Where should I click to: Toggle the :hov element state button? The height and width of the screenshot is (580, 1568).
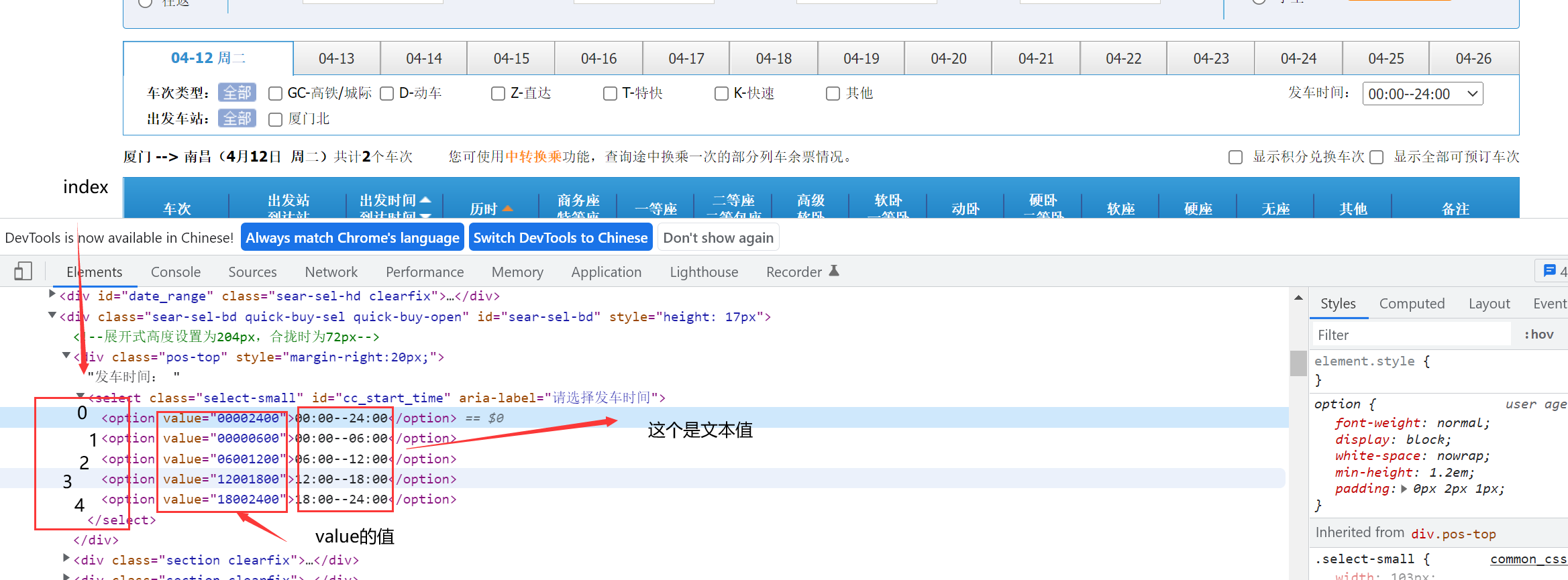tap(1539, 334)
